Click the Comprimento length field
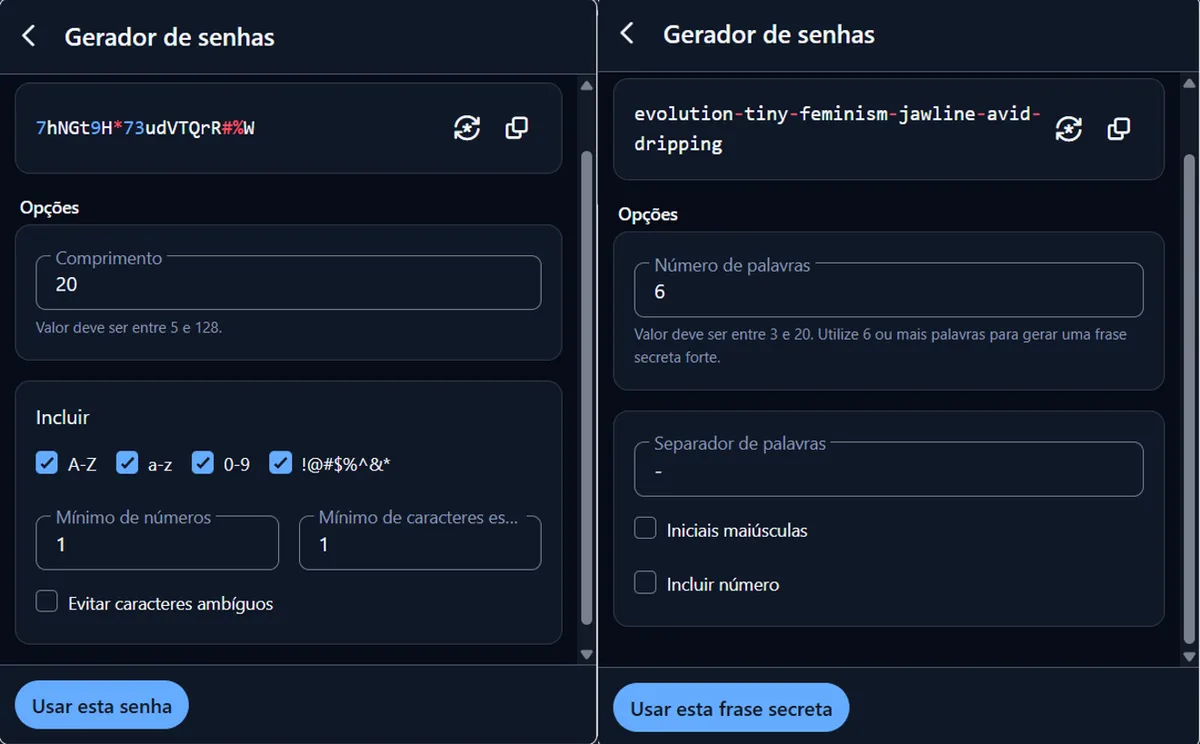1200x744 pixels. coord(288,284)
